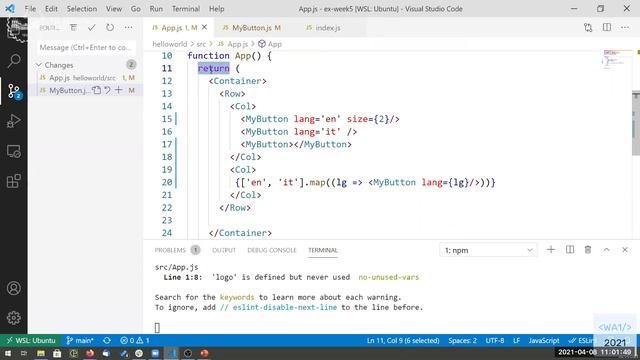The width and height of the screenshot is (640, 360).
Task: Create a new terminal with plus icon
Action: click(x=551, y=250)
